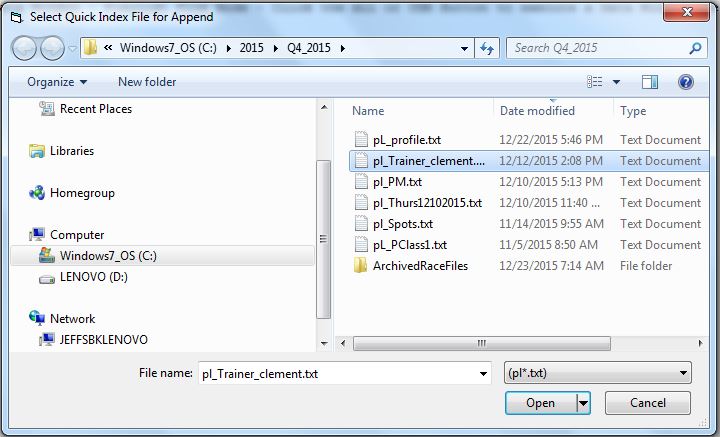Open the File name history dropdown arrow
Screen dimensions: 720x437
point(480,373)
